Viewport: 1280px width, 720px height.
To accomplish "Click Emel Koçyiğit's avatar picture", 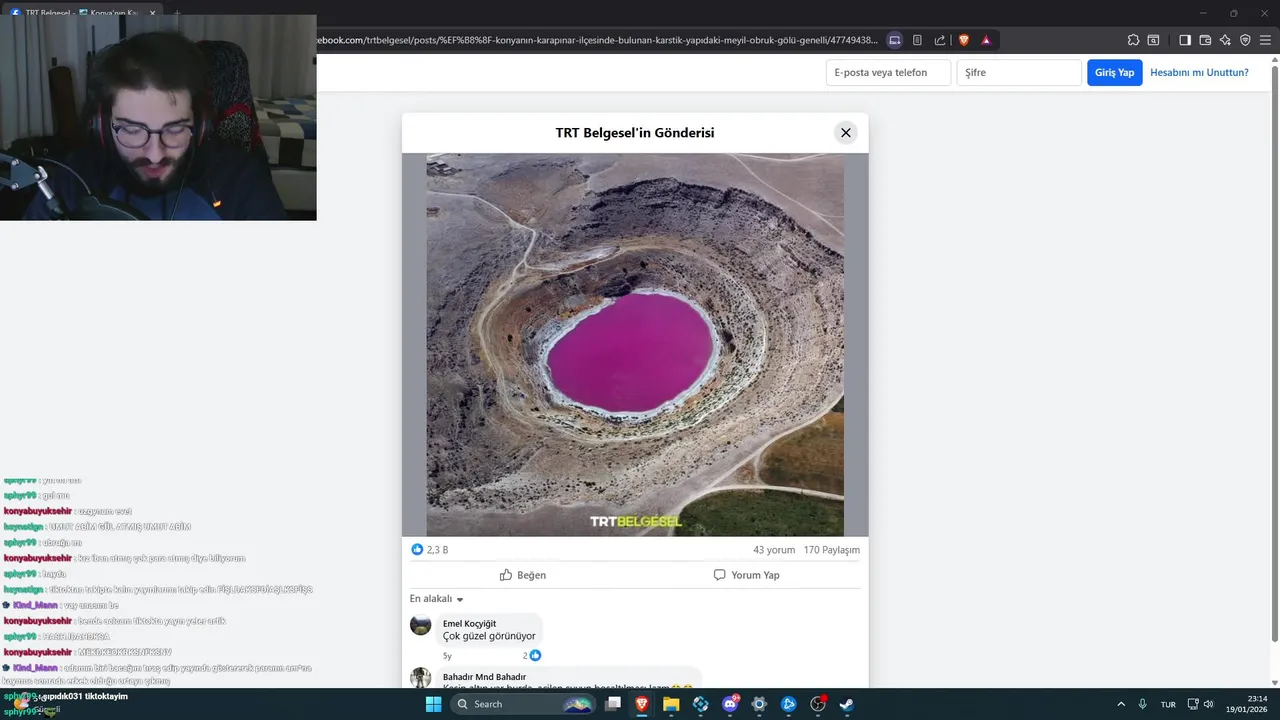I will click(421, 625).
